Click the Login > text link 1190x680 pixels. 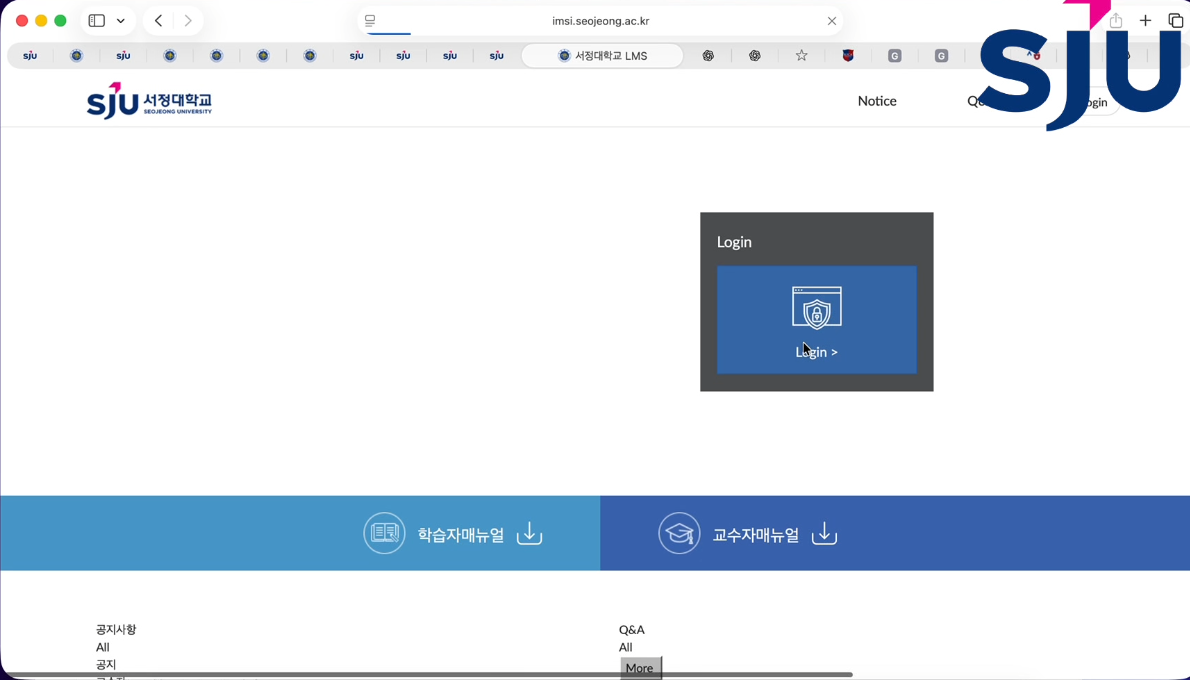(x=817, y=352)
